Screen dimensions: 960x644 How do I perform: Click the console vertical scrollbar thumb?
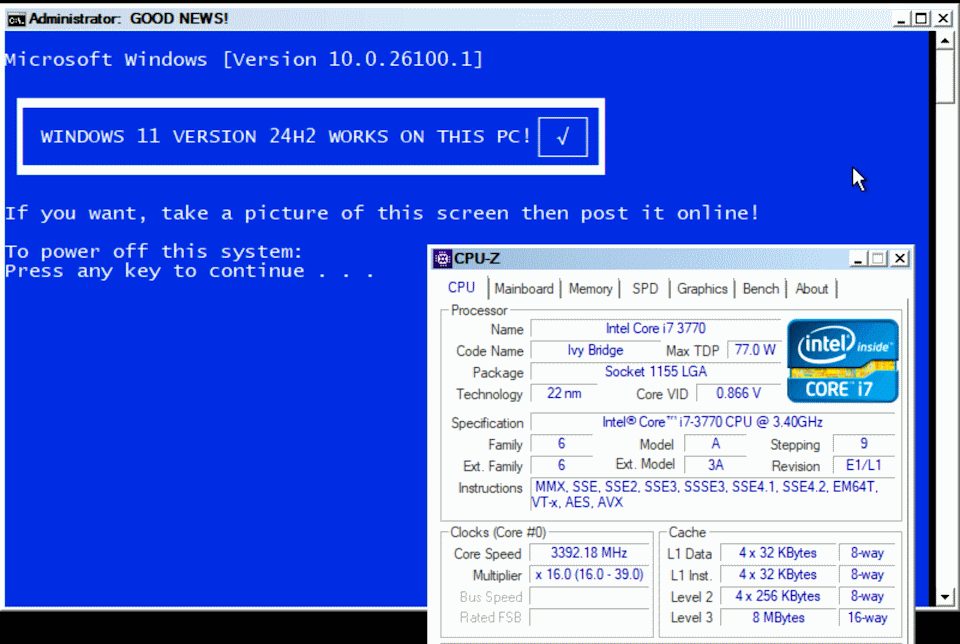[x=945, y=77]
